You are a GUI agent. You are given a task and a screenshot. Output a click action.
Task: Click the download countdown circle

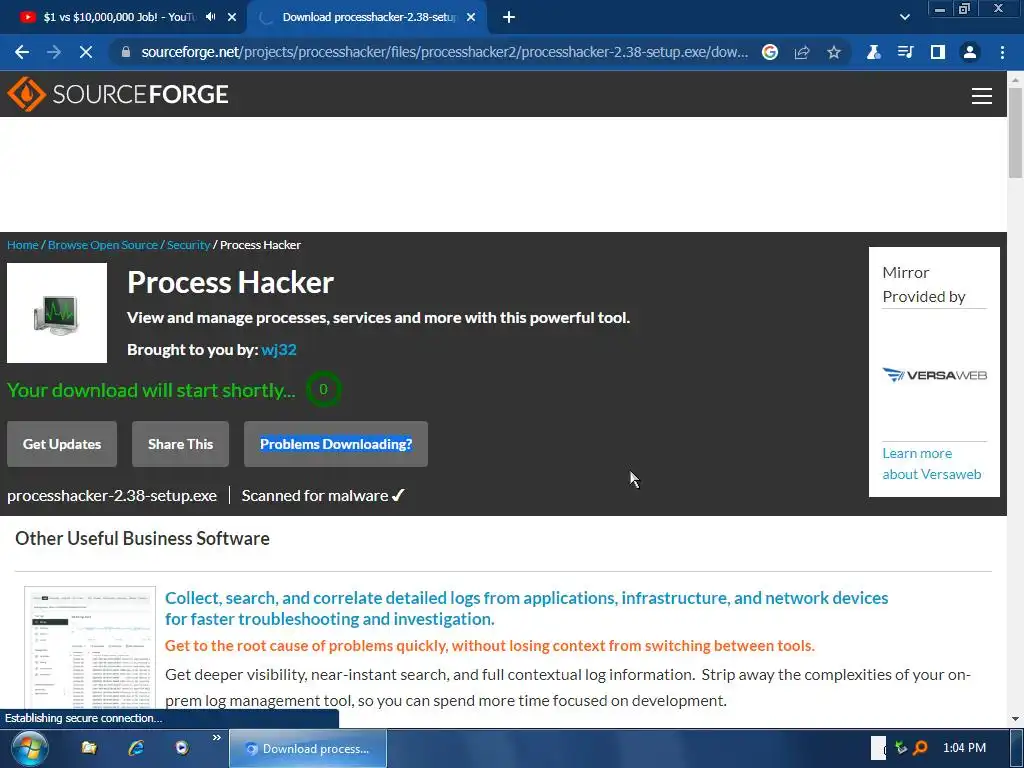[323, 389]
